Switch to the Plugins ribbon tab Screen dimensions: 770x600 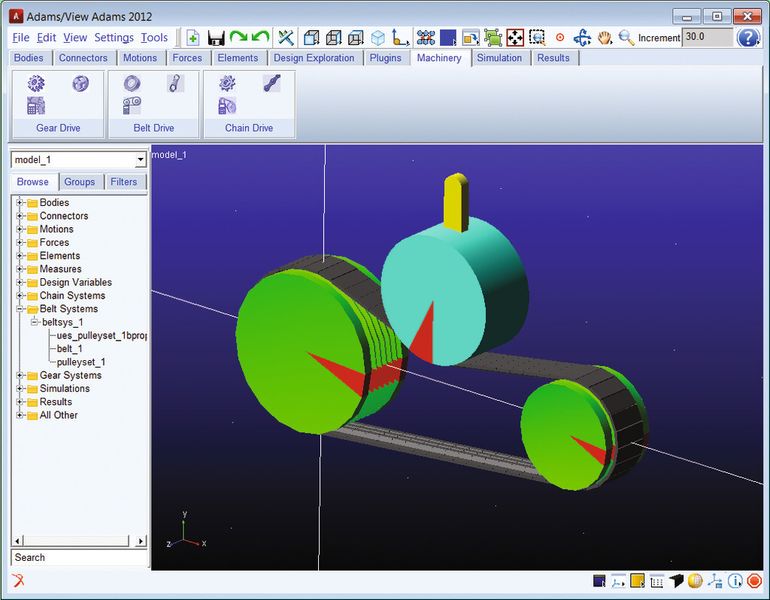385,58
